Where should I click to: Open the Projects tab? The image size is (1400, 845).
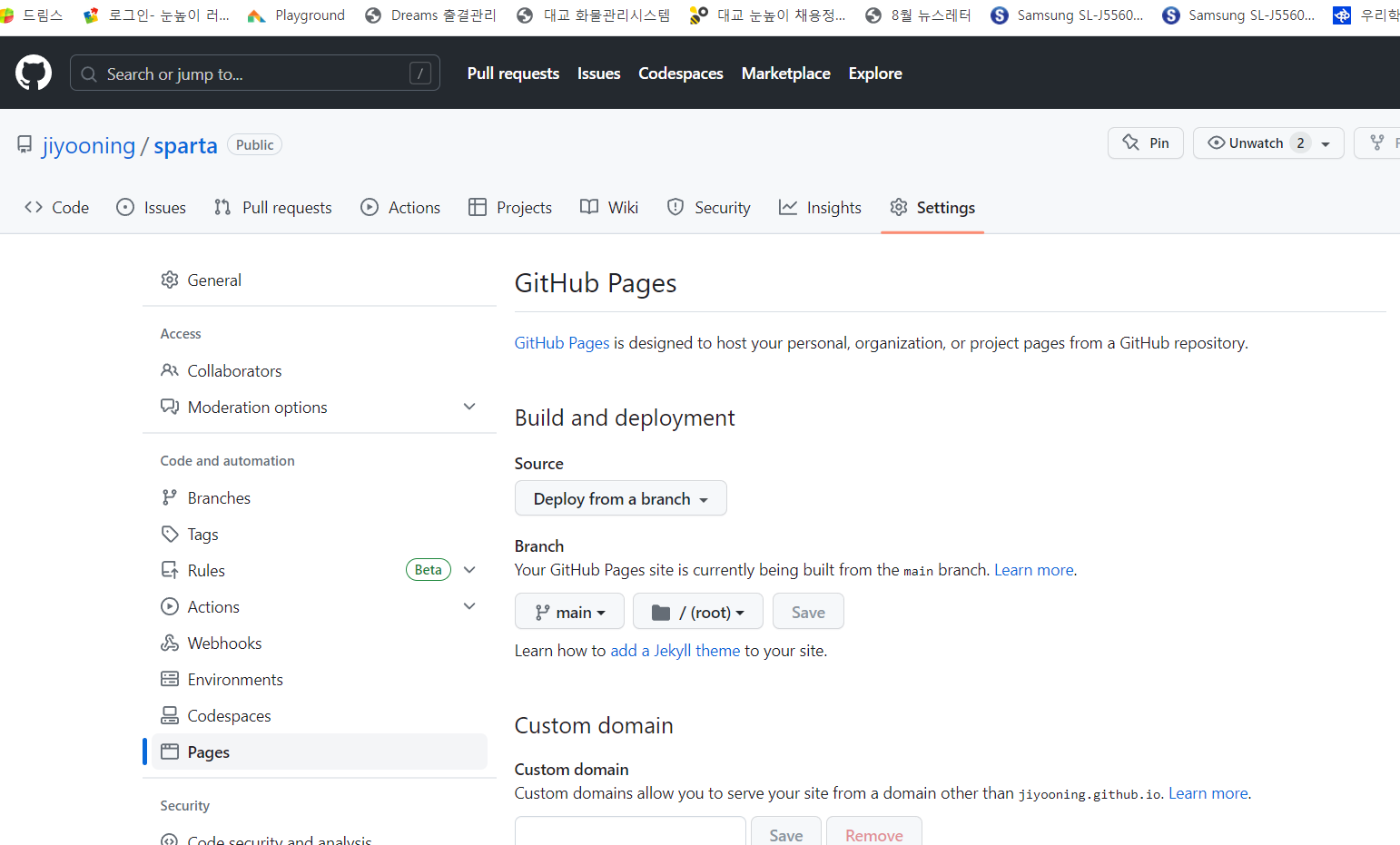click(x=510, y=208)
